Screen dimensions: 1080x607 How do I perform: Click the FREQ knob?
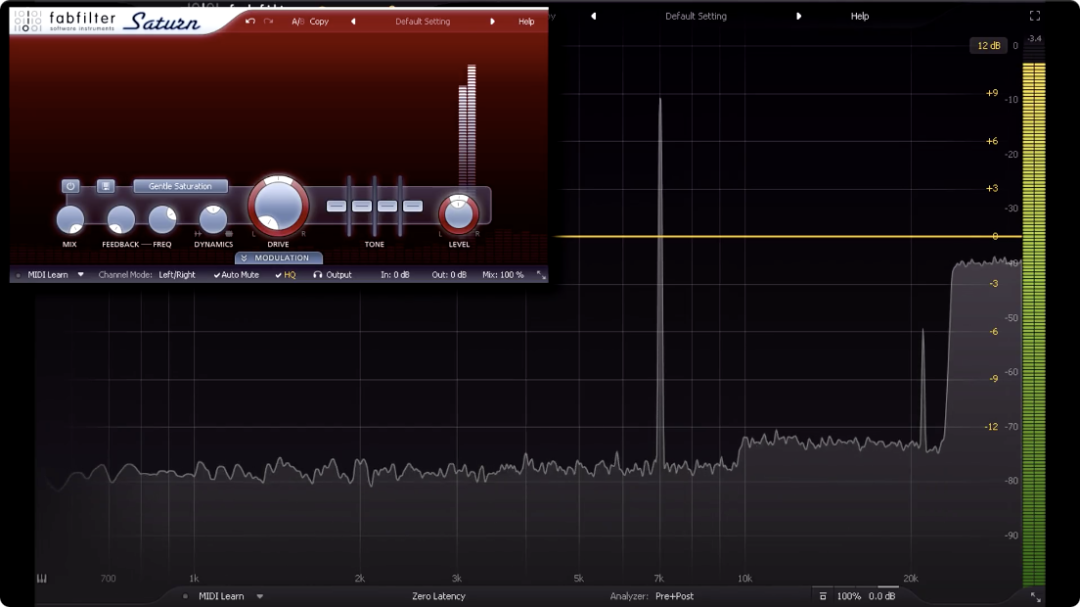[163, 220]
